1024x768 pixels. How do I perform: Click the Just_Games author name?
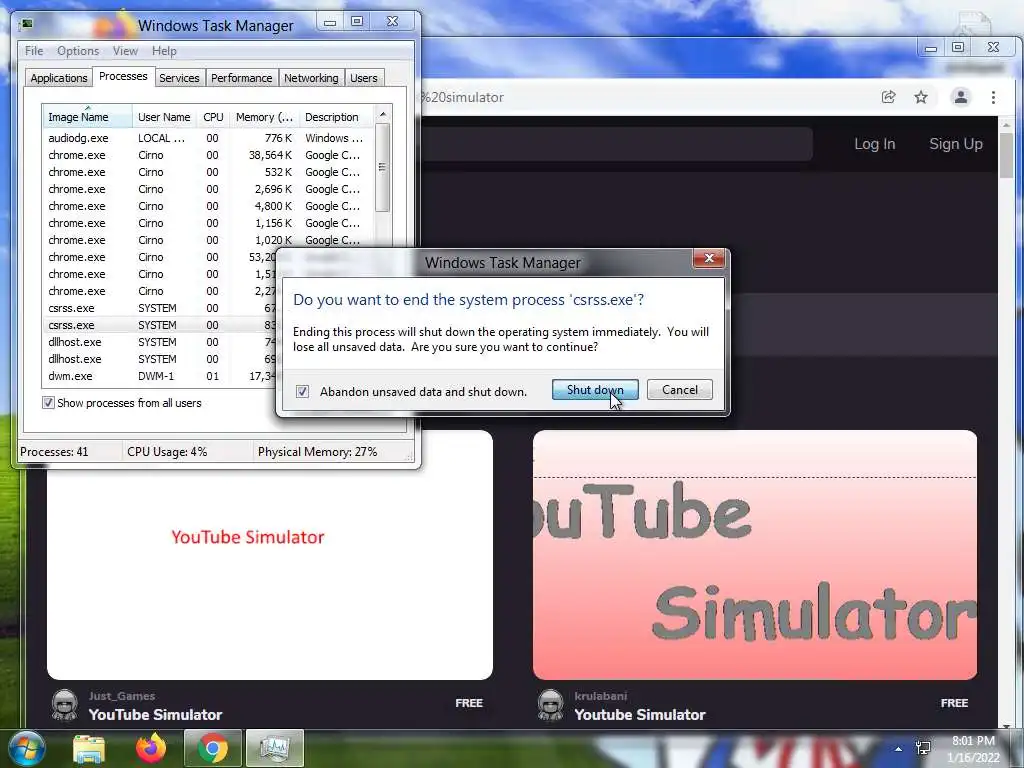click(x=122, y=696)
